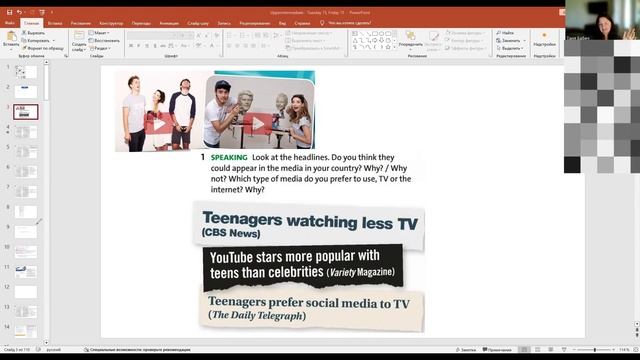The image size is (640, 360).
Task: Open the Раздел (Section) dropdown
Action: (x=100, y=48)
